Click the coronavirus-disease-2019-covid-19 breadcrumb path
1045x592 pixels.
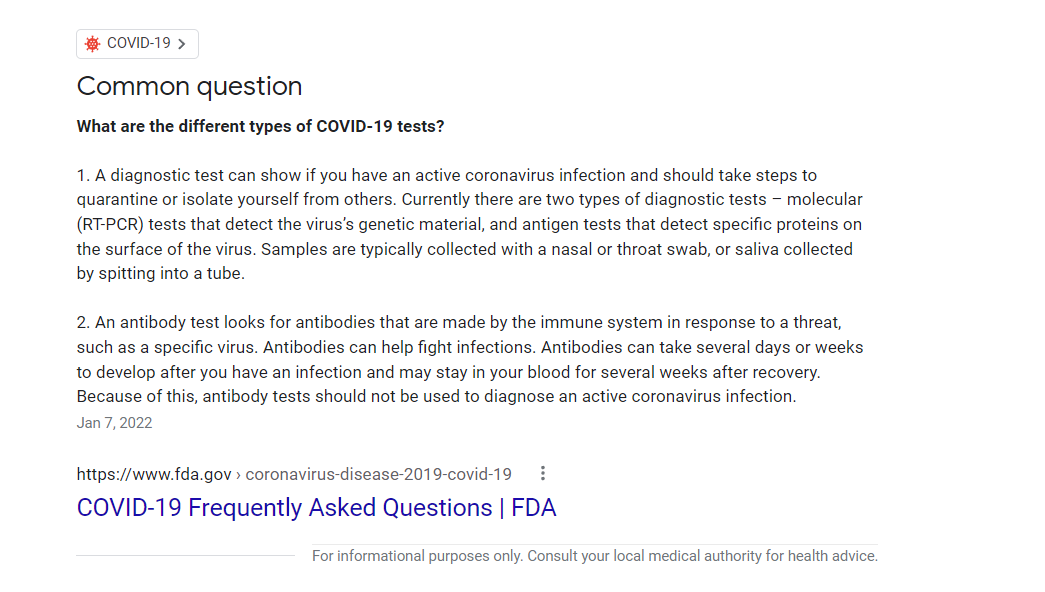[379, 474]
